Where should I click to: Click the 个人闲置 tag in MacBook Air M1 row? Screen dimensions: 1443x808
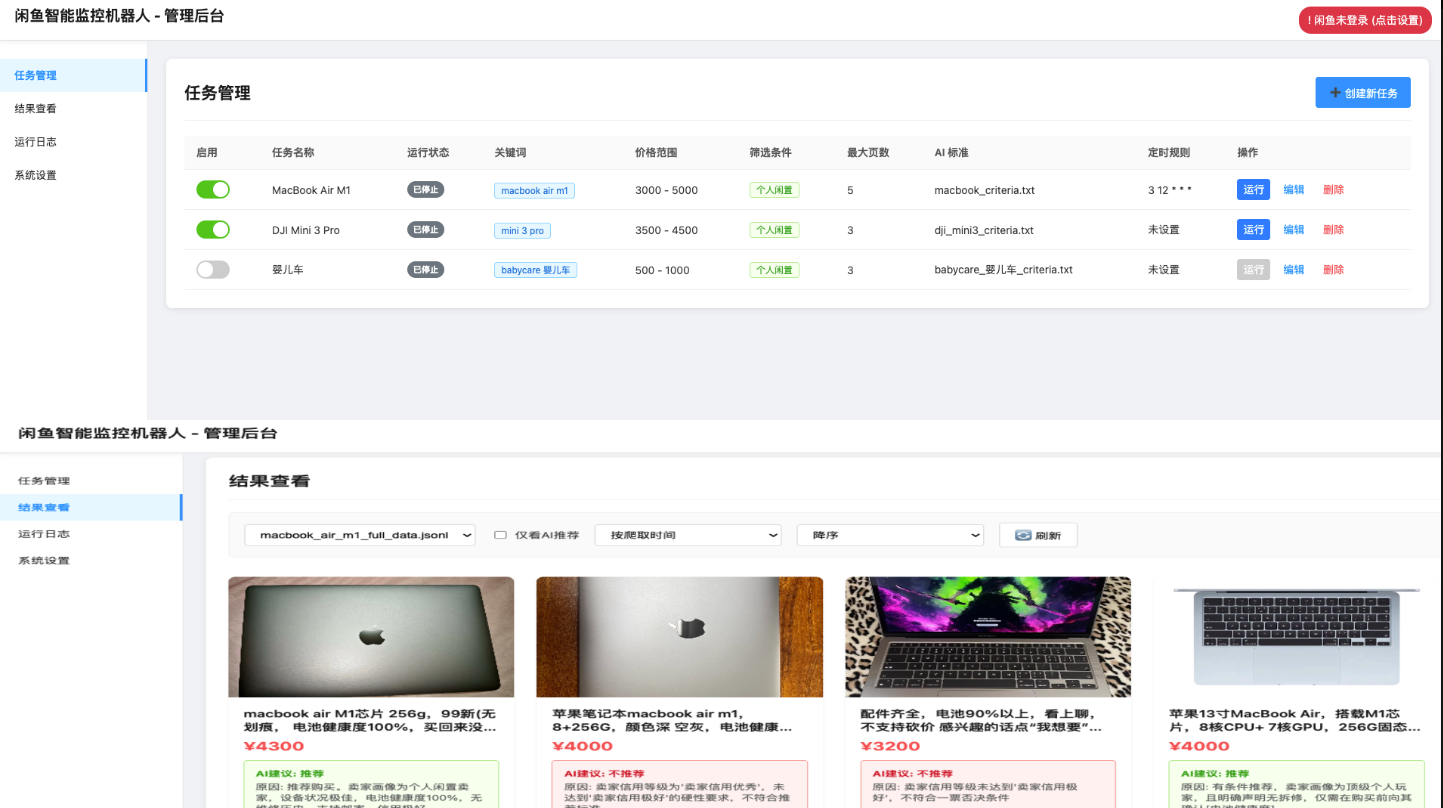pos(774,190)
